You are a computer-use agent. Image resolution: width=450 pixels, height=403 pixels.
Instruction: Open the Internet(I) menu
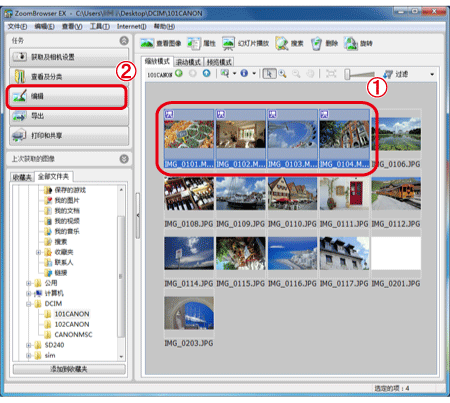[131, 26]
